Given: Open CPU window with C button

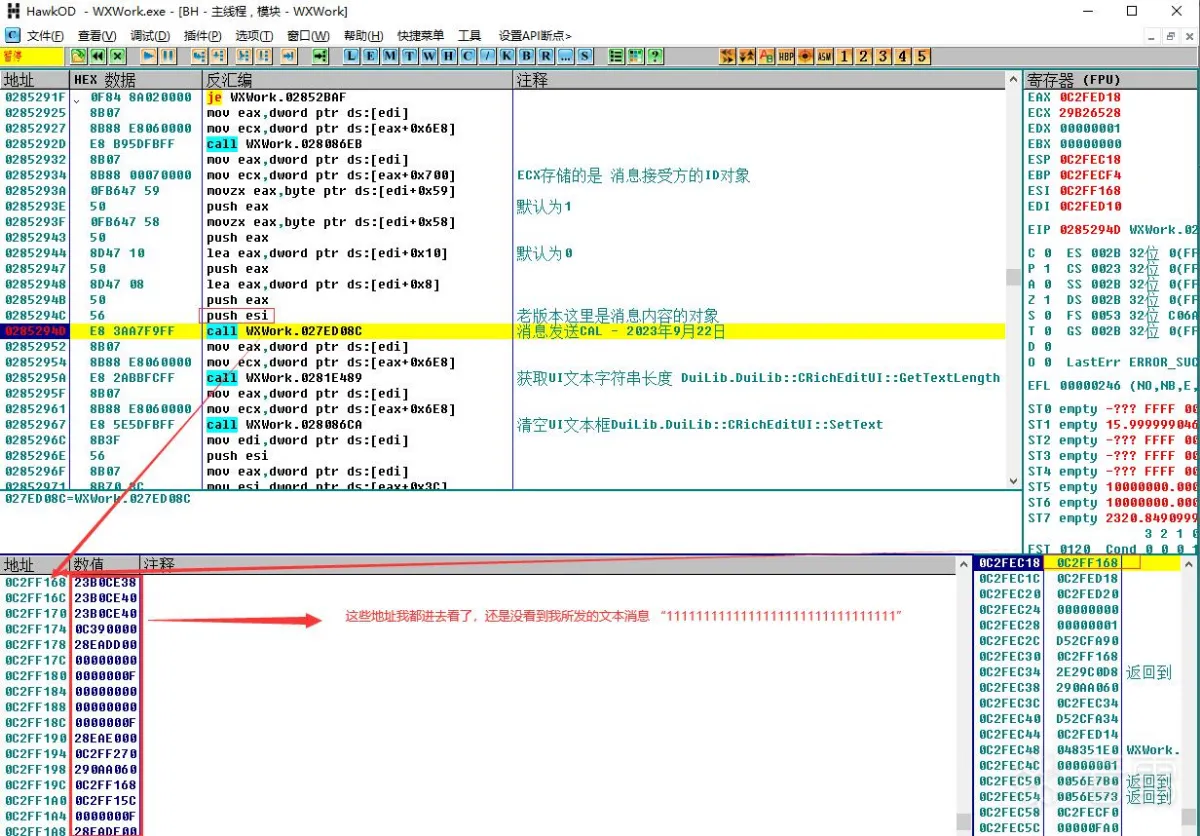Looking at the screenshot, I should [x=467, y=56].
